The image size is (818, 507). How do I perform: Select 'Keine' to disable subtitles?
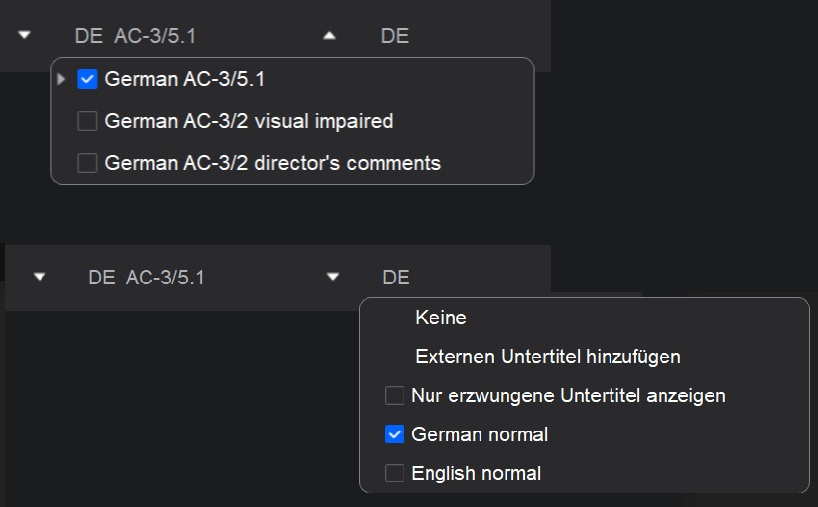point(441,318)
